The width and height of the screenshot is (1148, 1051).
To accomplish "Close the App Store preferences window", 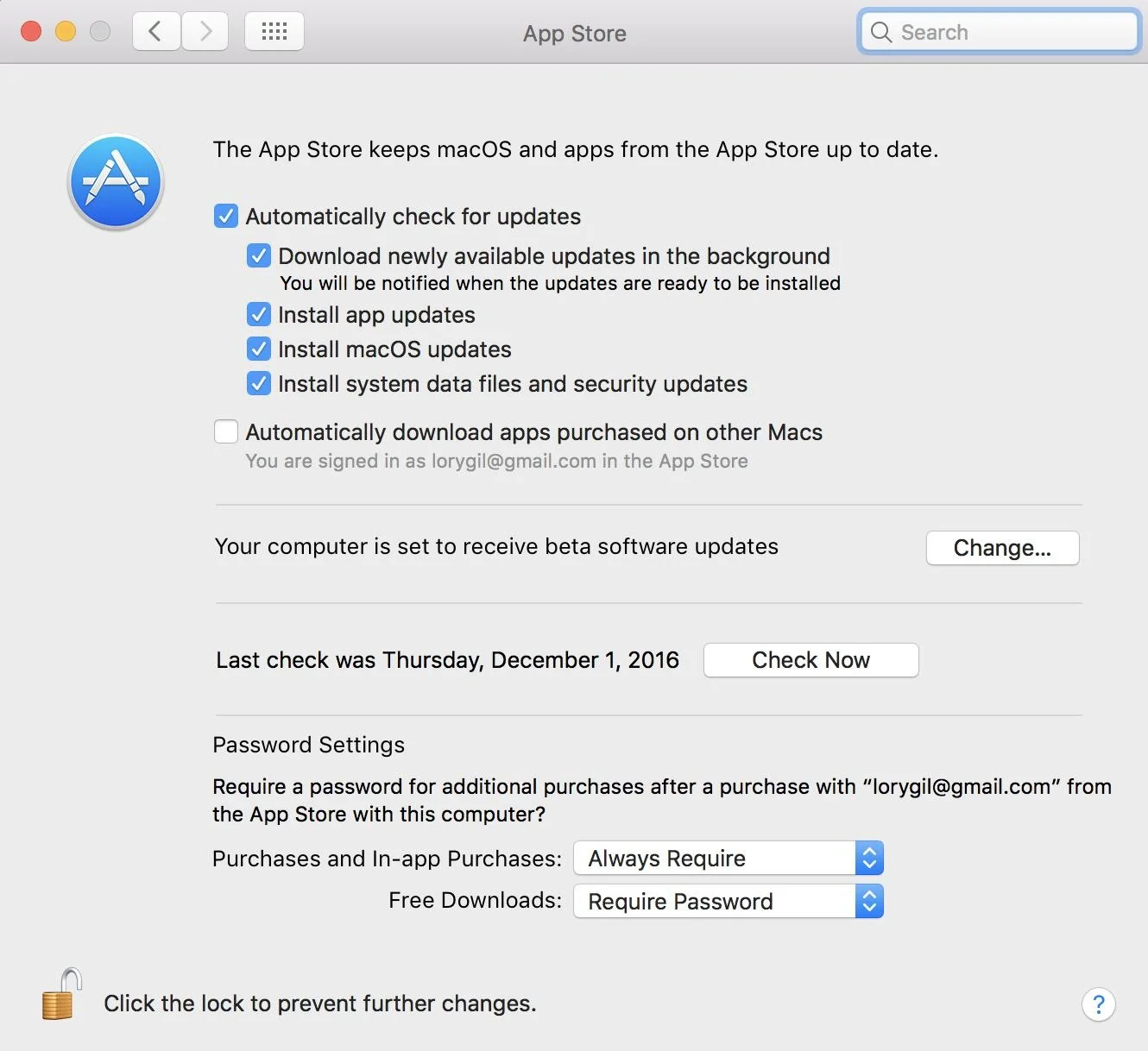I will click(x=31, y=32).
